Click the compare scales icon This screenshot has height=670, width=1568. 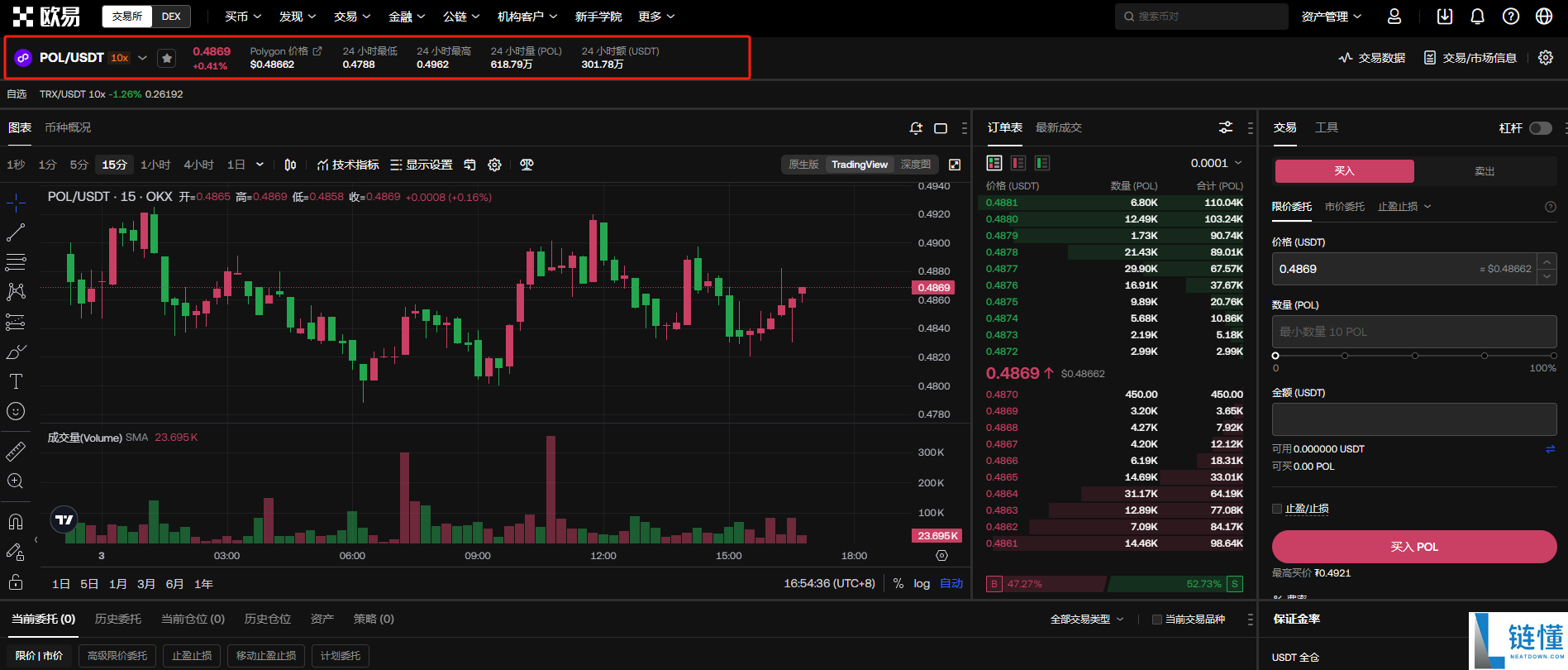[527, 165]
